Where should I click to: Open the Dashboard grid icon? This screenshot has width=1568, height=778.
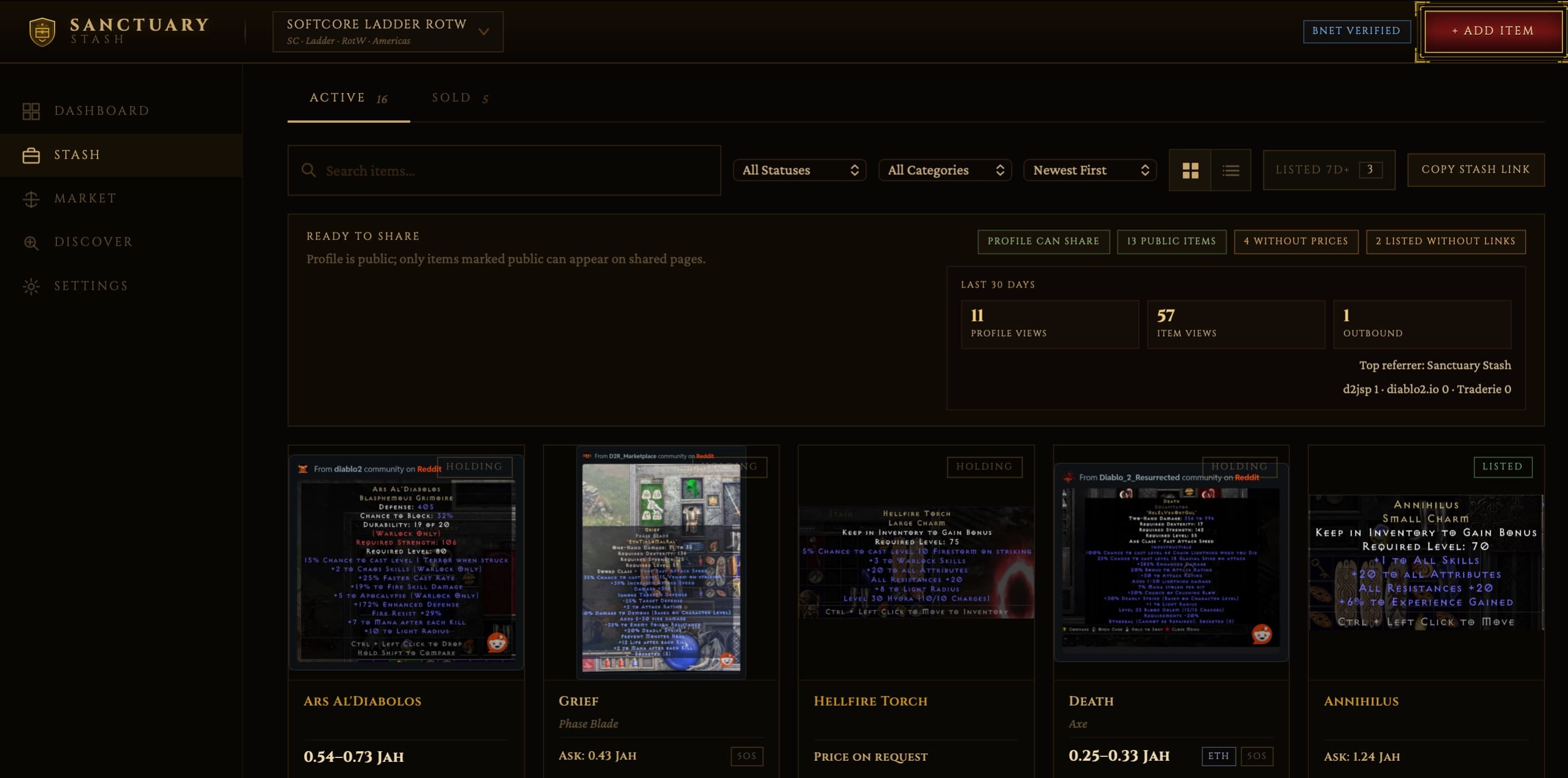click(x=31, y=111)
